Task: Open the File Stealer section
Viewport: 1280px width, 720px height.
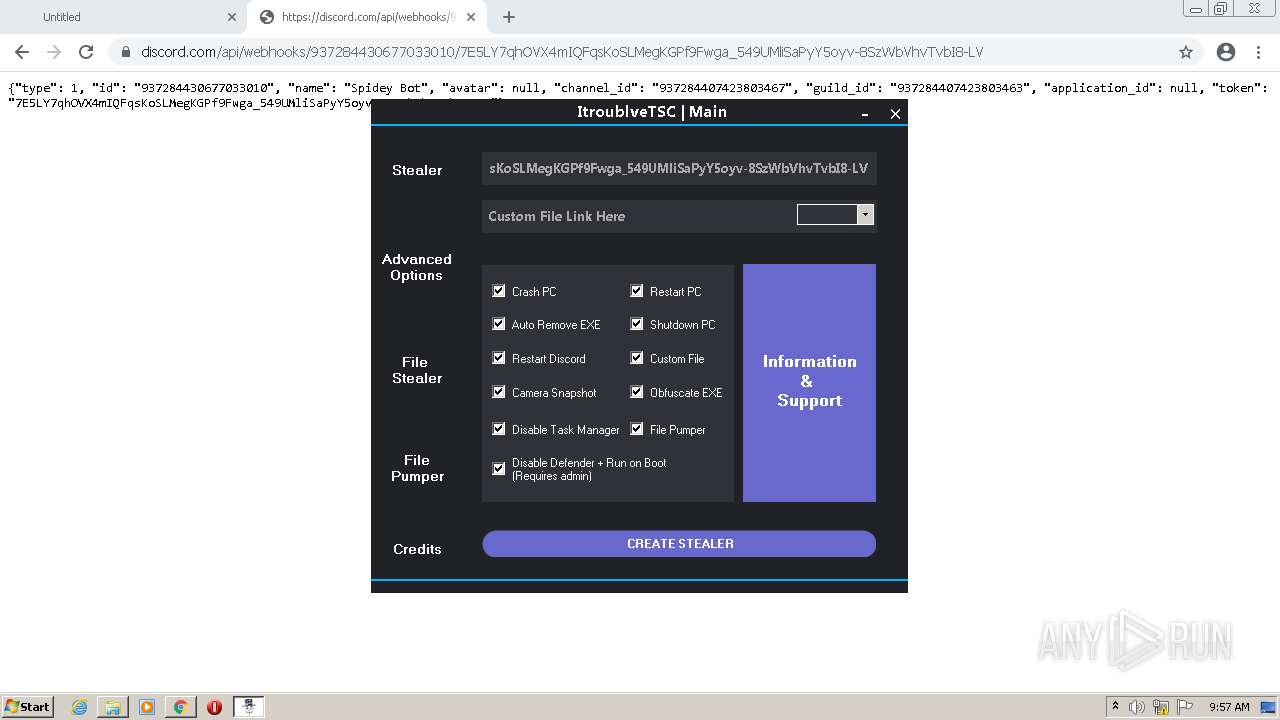Action: (417, 370)
